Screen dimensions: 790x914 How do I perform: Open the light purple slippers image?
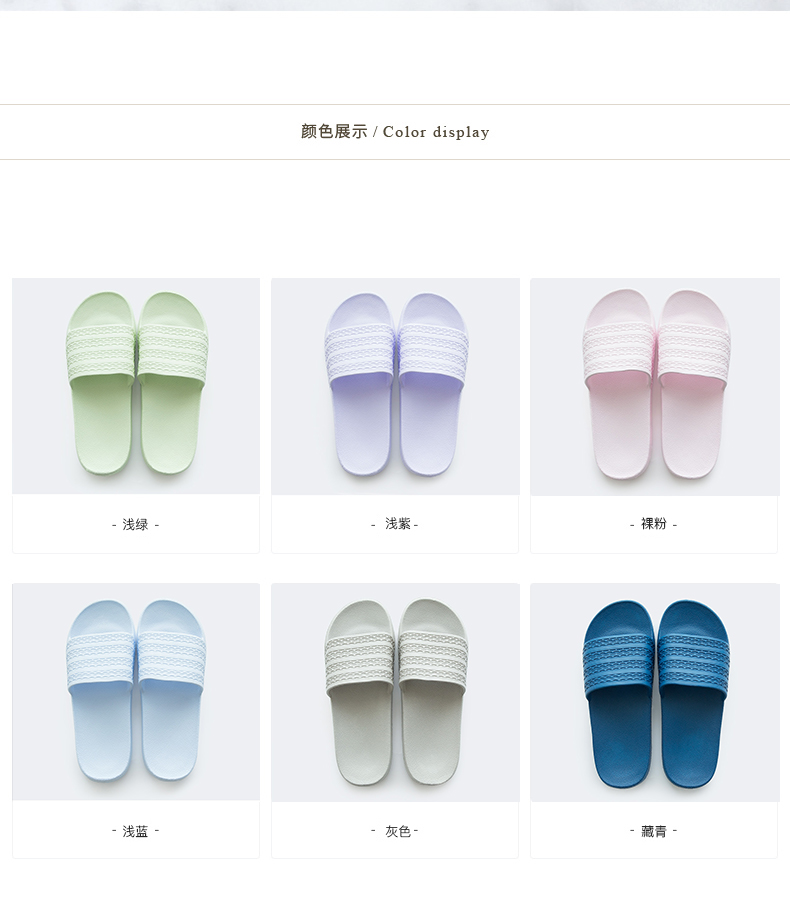click(x=395, y=386)
